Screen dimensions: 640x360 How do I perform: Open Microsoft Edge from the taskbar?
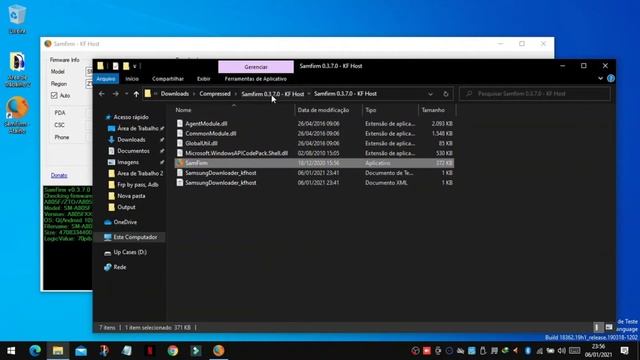point(35,351)
